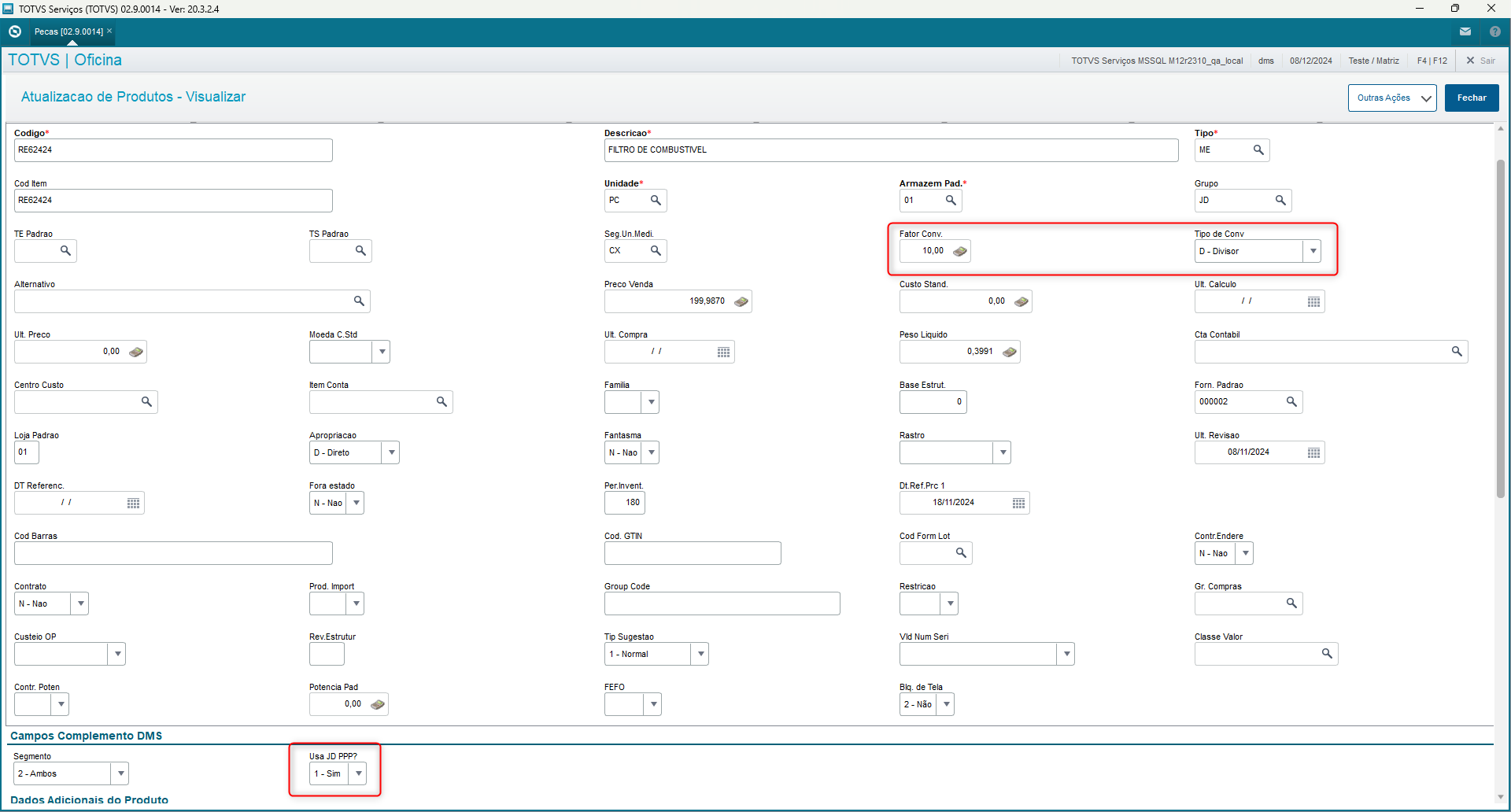Viewport: 1511px width, 812px height.
Task: Expand the Restricao dropdown
Action: [950, 603]
